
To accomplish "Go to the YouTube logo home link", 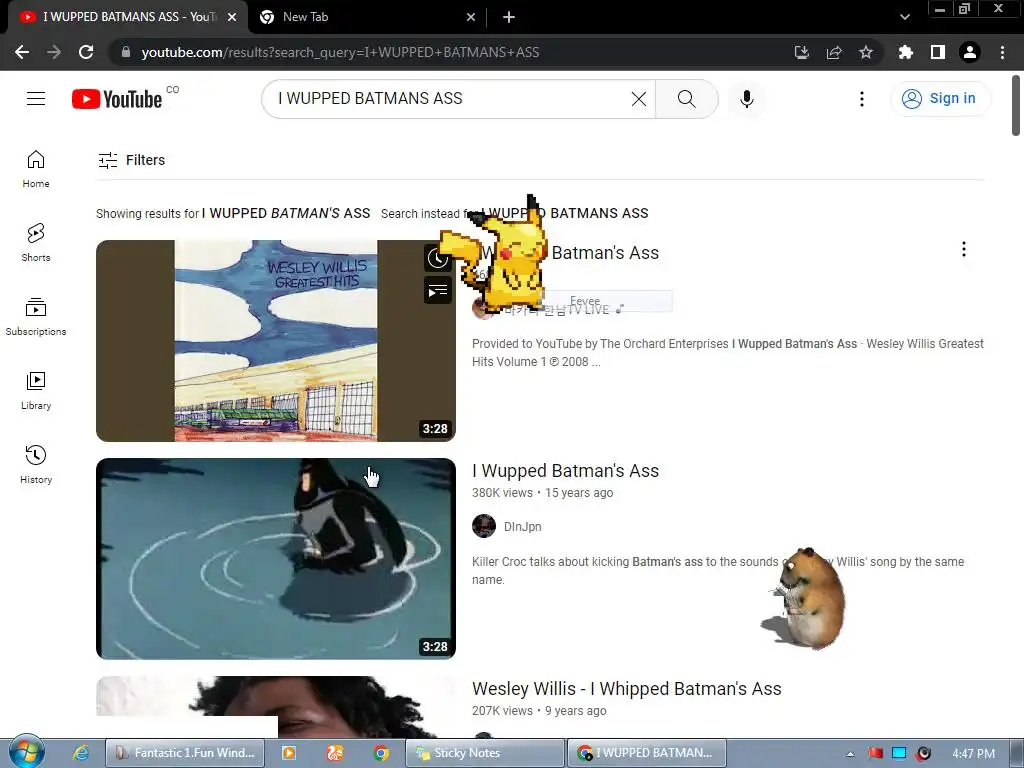I will [x=117, y=99].
